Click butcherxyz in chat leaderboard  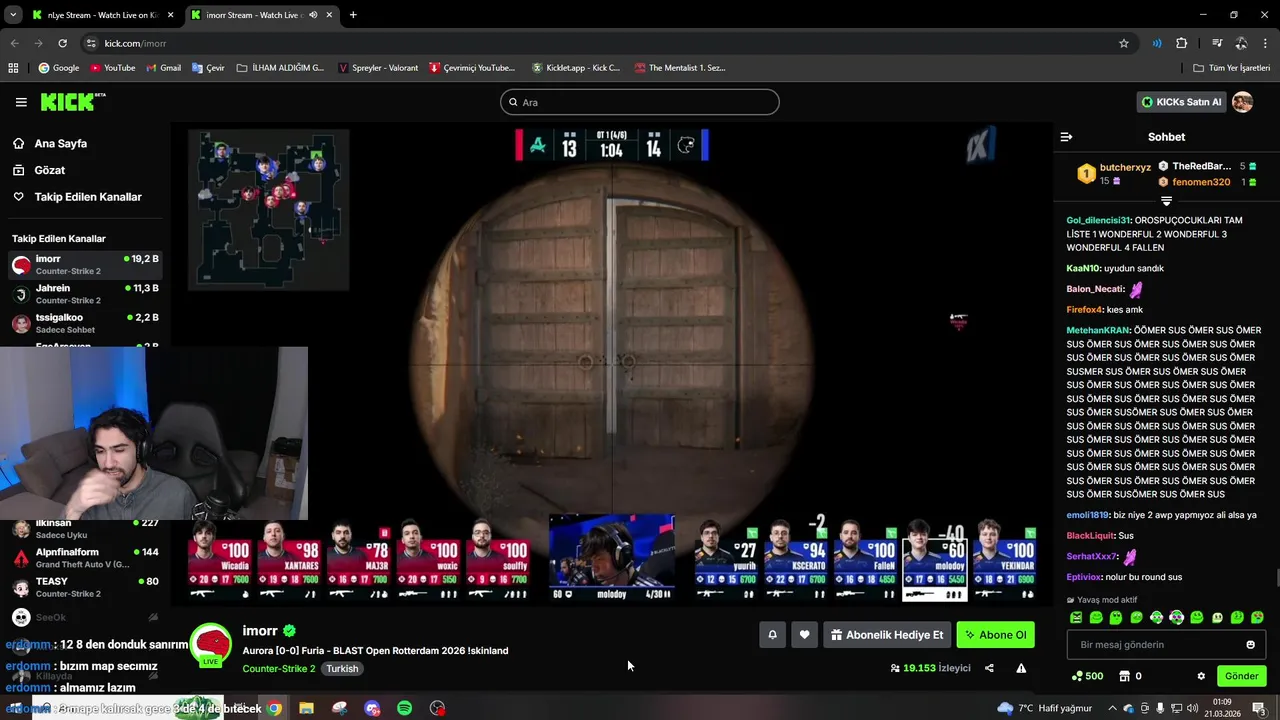[1125, 167]
